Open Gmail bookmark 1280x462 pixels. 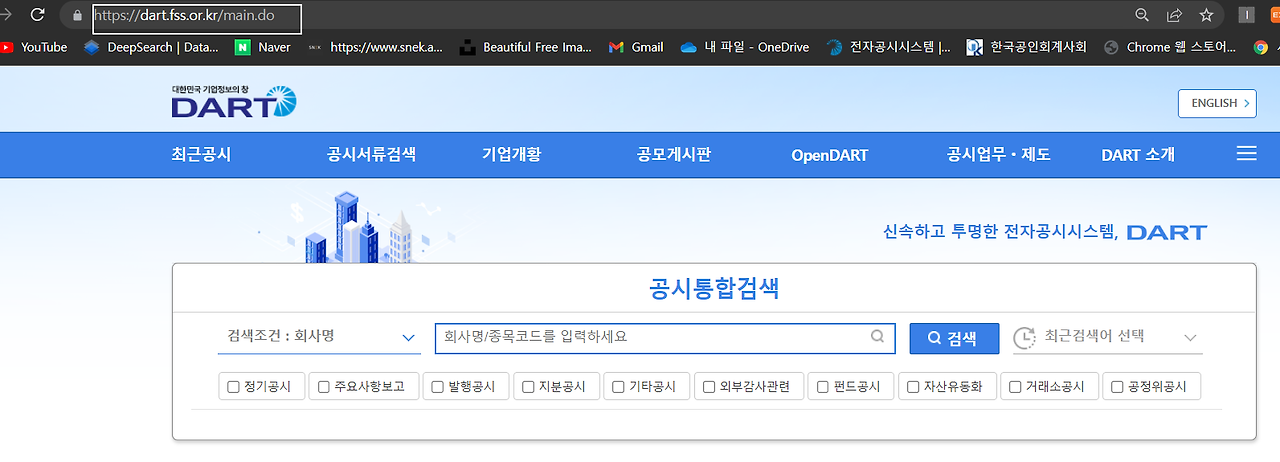coord(636,47)
